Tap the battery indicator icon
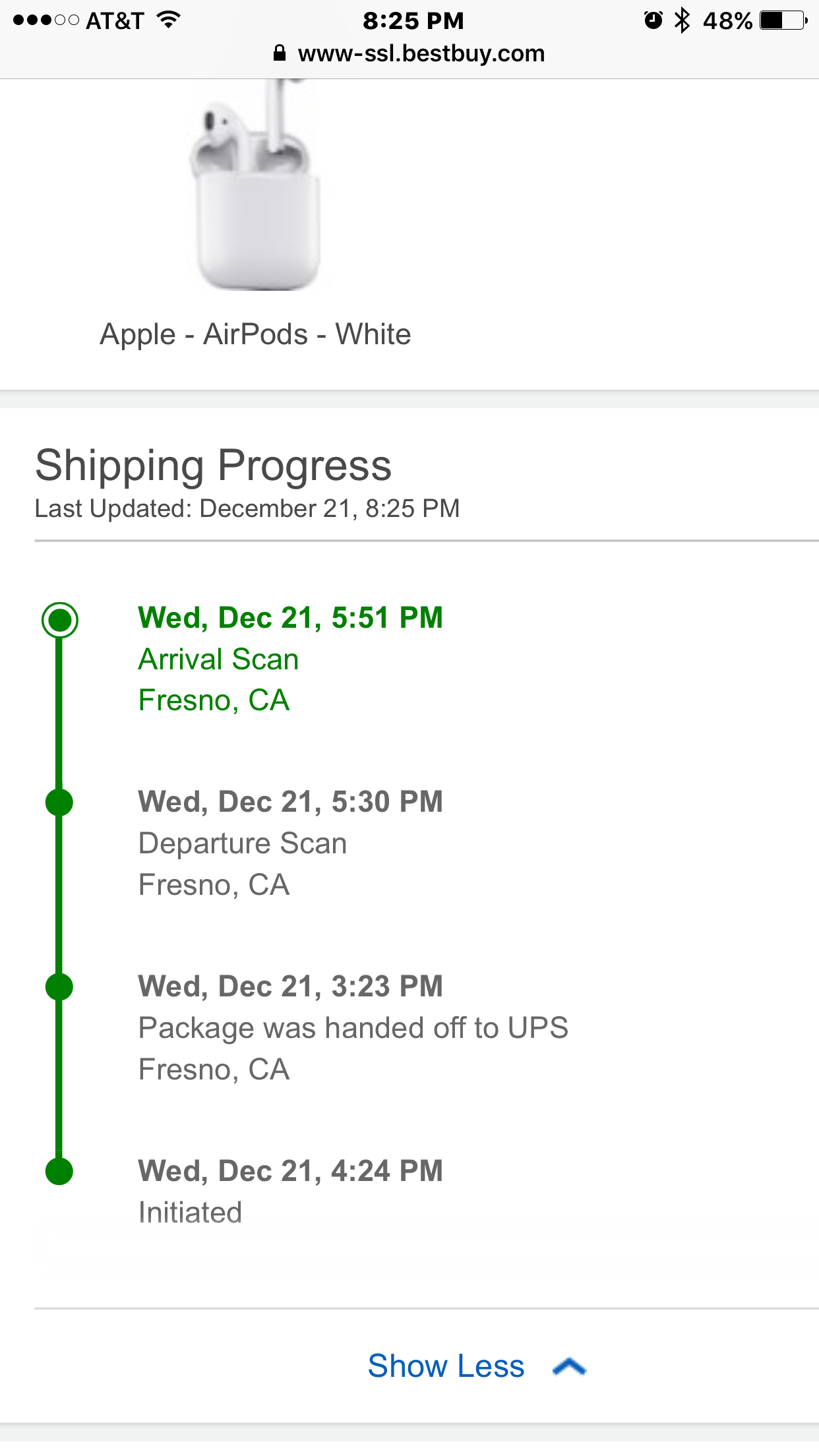Viewport: 819px width, 1456px height. [783, 20]
